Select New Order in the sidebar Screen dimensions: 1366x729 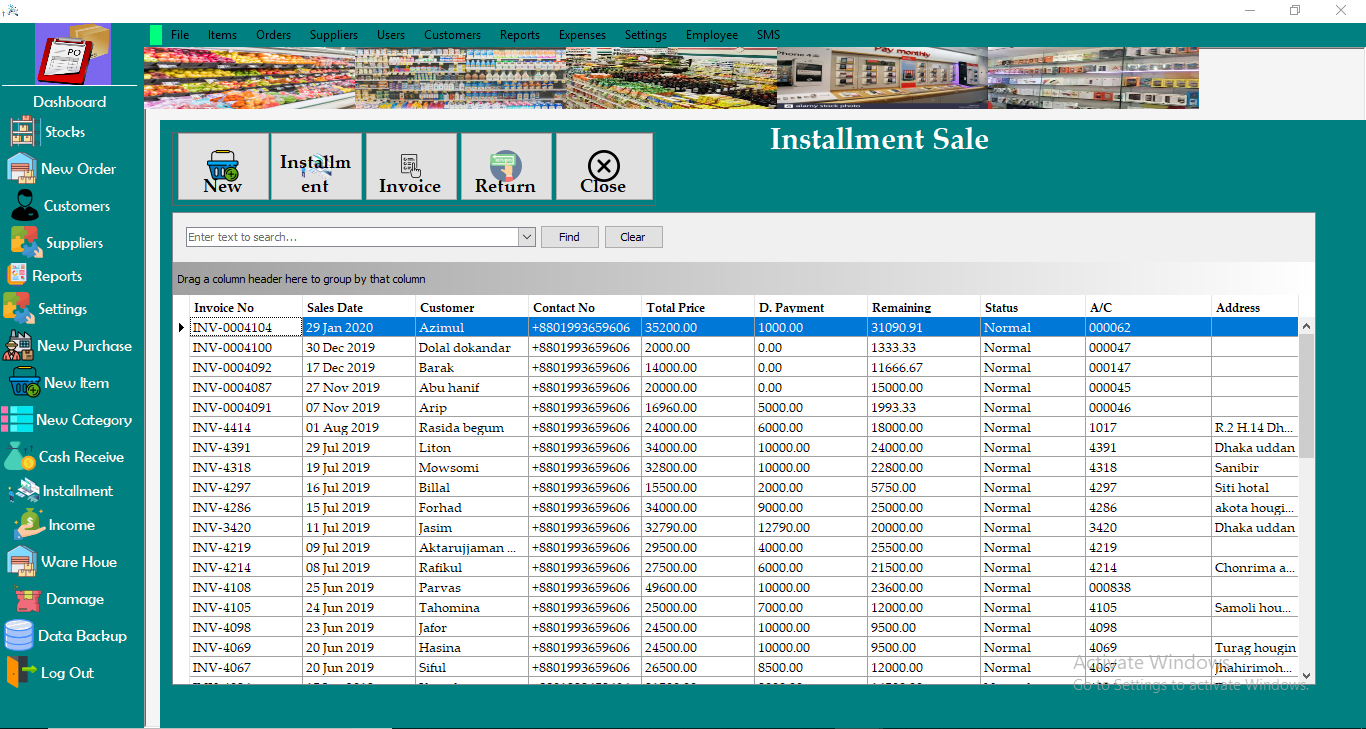(70, 168)
